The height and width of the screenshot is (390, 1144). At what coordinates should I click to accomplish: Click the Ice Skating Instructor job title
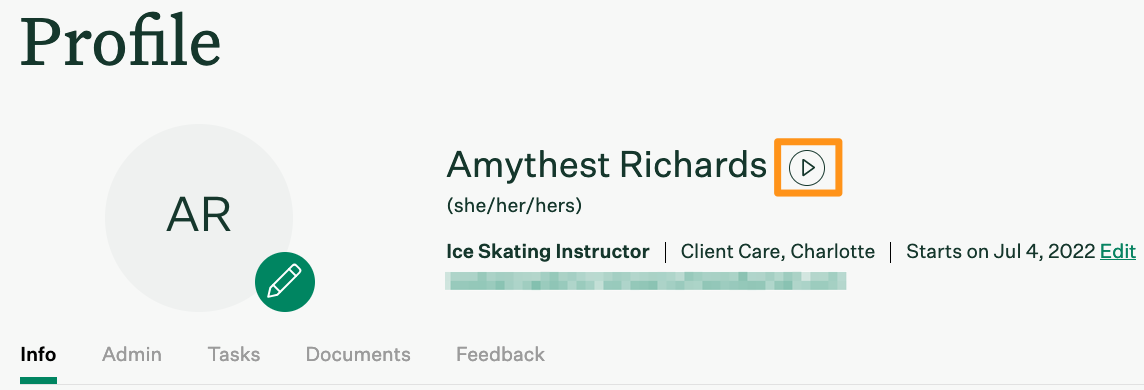547,251
